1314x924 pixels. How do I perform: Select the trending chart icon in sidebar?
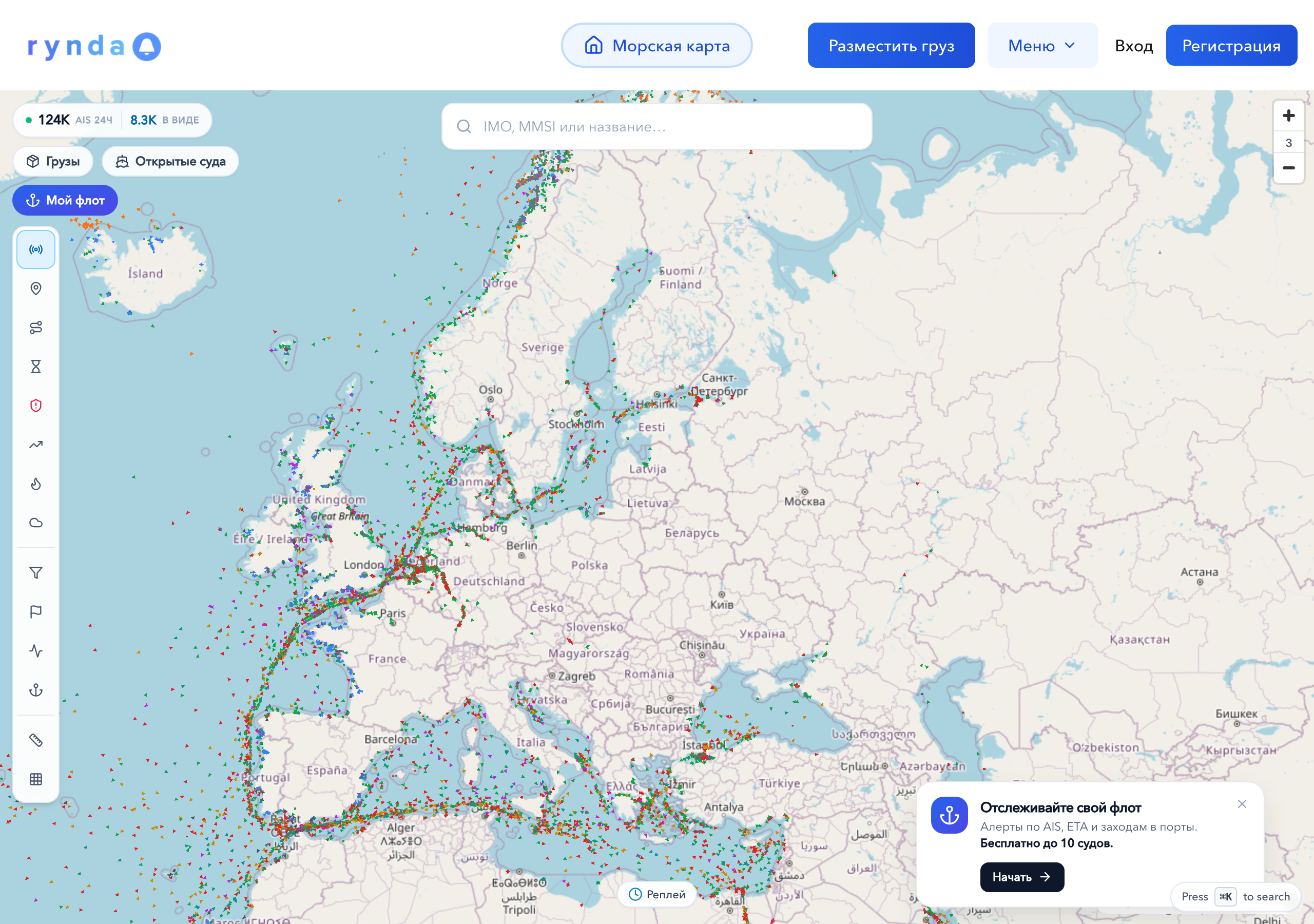tap(35, 445)
